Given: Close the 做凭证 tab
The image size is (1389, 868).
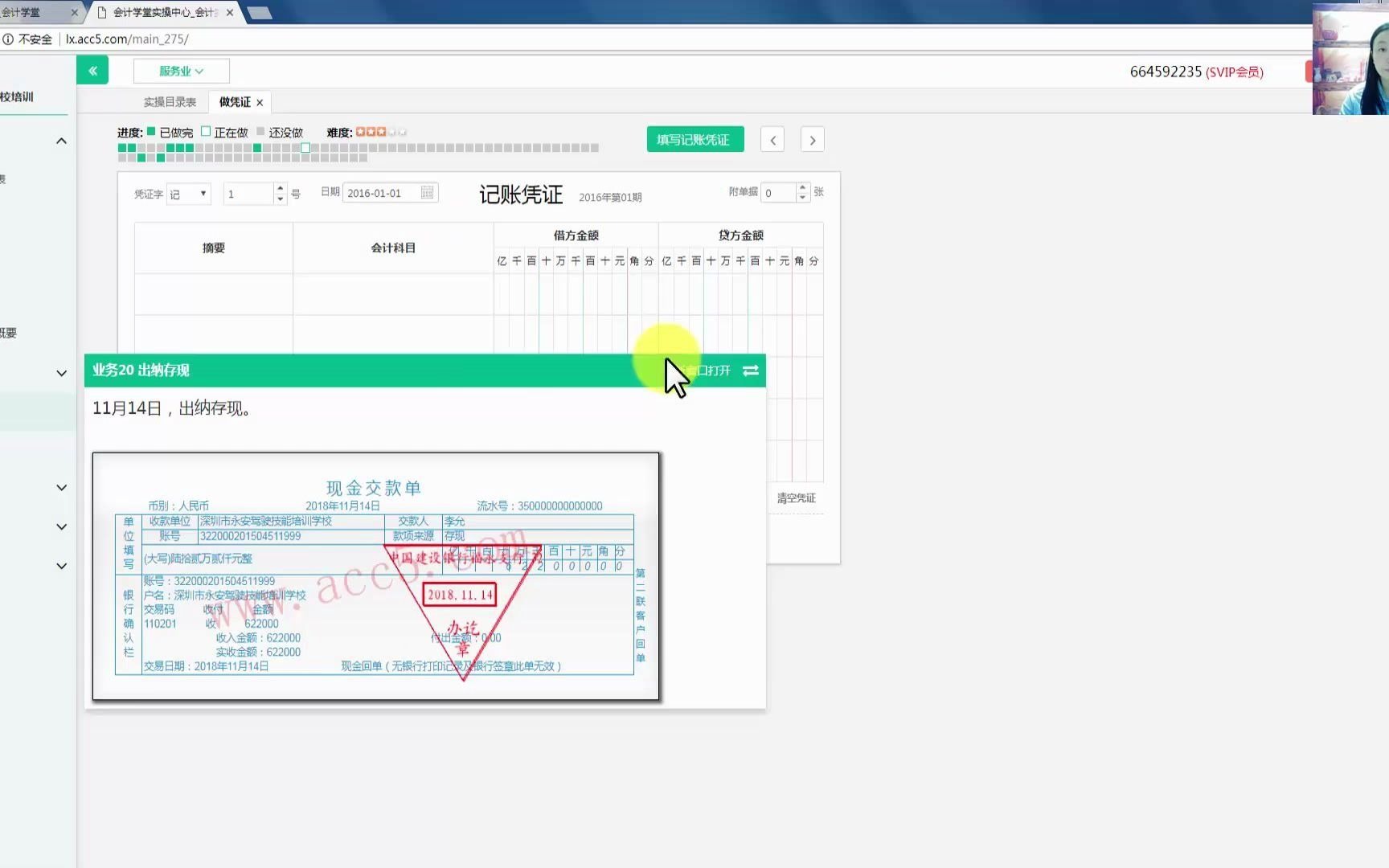Looking at the screenshot, I should point(260,103).
